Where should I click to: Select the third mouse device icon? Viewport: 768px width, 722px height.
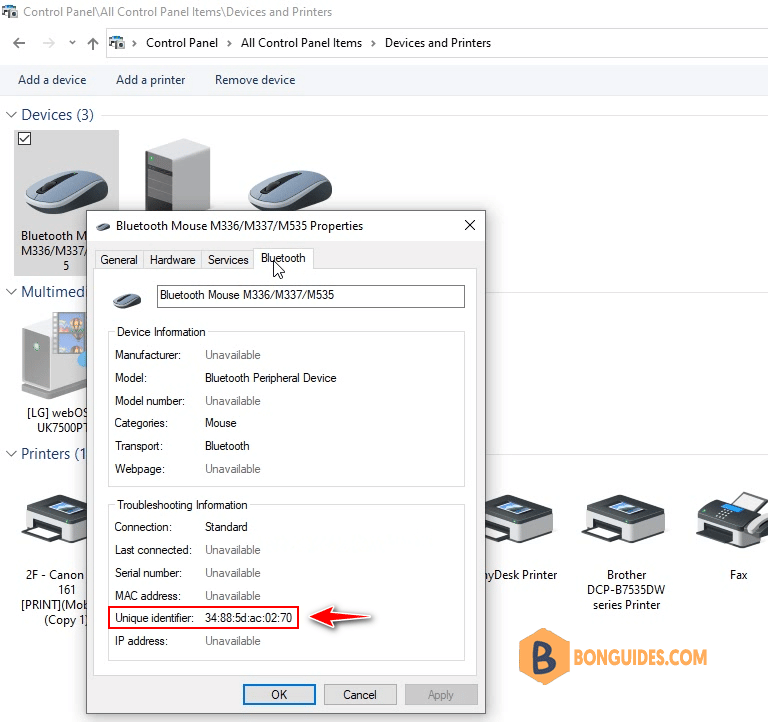290,190
